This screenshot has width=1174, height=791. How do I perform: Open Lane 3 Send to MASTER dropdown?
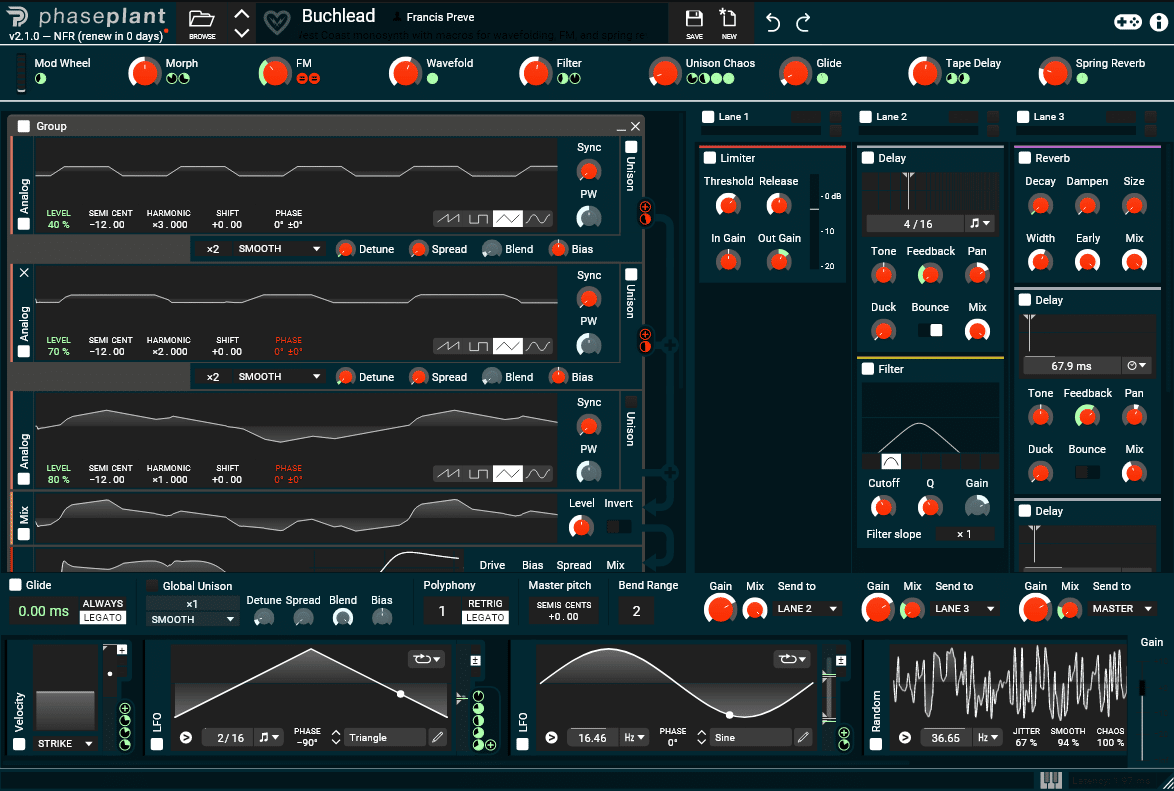pos(1122,609)
